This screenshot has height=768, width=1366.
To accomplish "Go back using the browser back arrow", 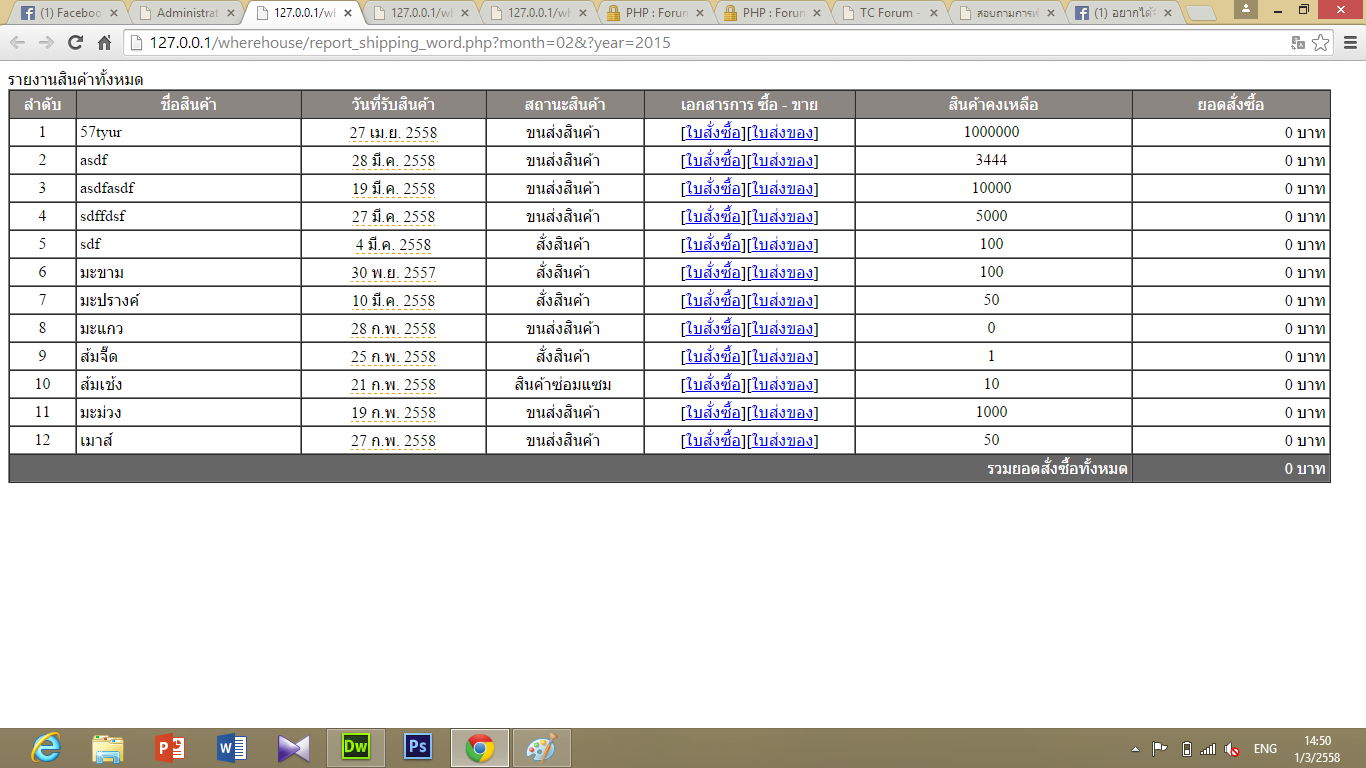I will coord(18,43).
